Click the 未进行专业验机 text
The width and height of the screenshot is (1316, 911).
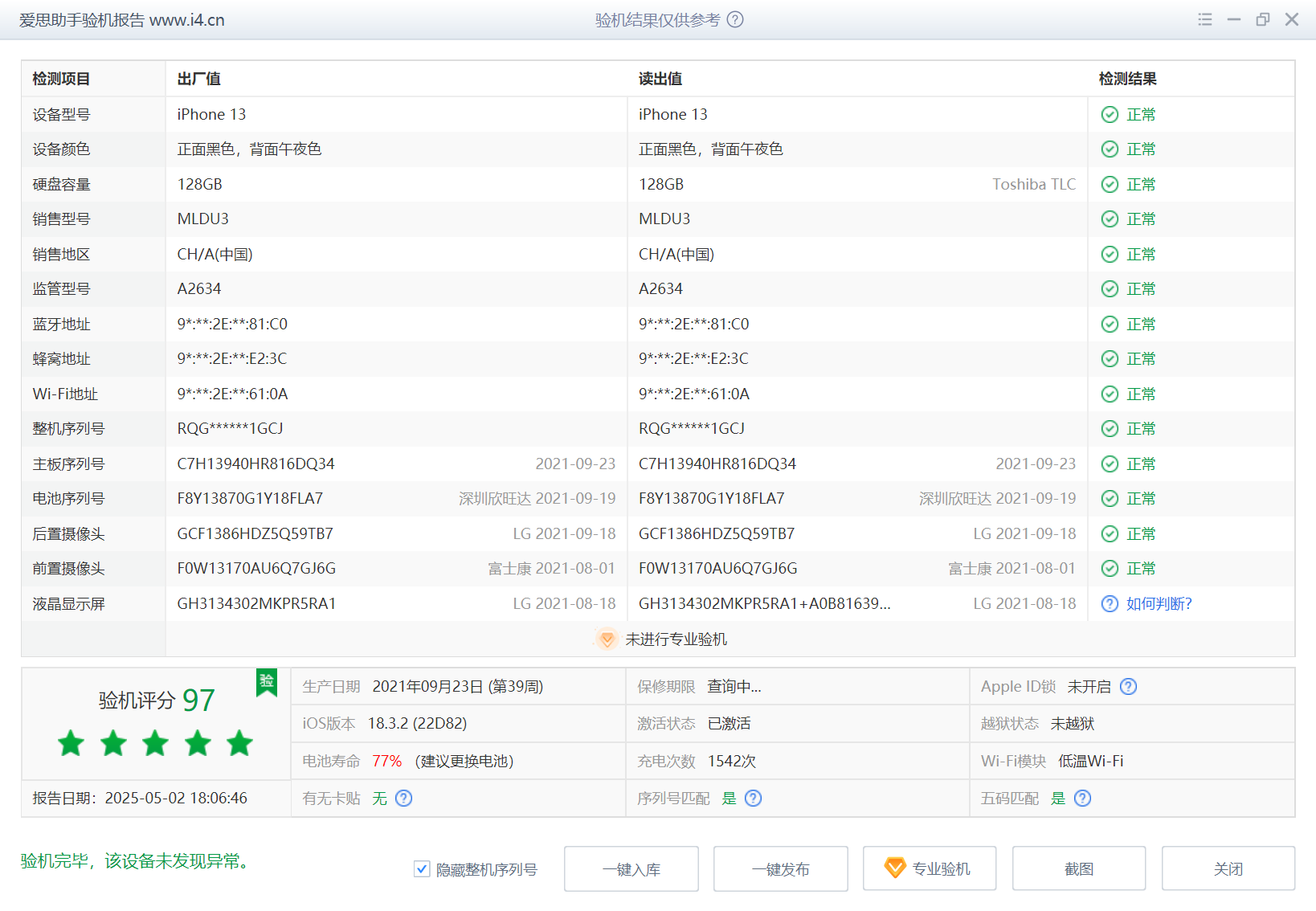(x=676, y=639)
